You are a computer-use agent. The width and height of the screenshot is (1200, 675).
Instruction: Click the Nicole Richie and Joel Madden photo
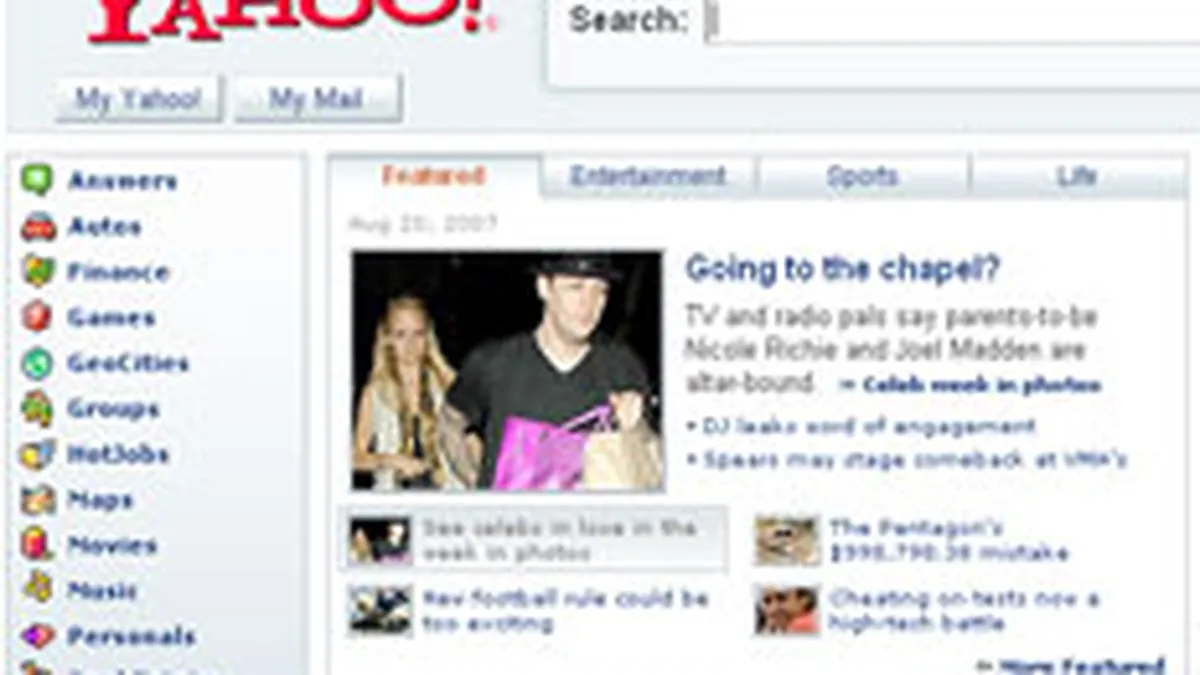point(507,371)
